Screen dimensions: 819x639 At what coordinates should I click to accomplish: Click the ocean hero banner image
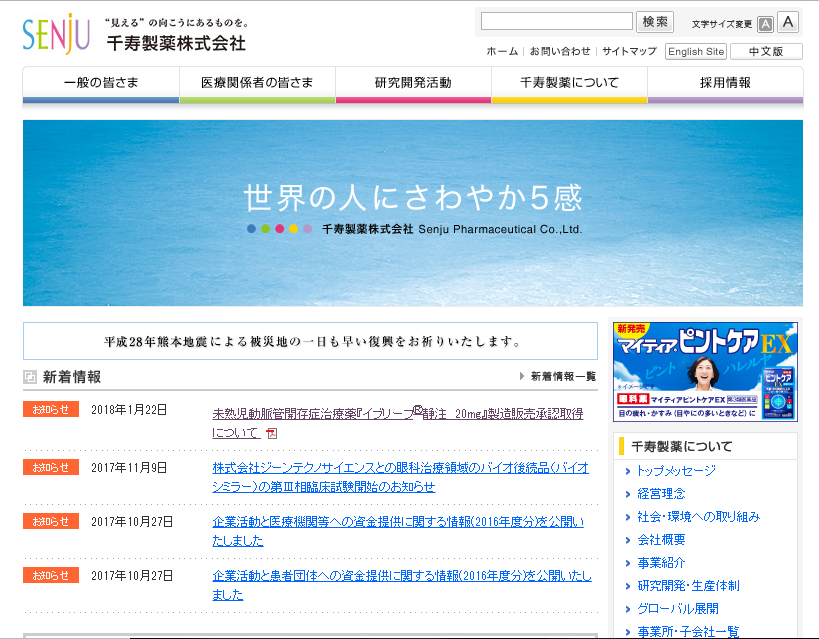[413, 213]
